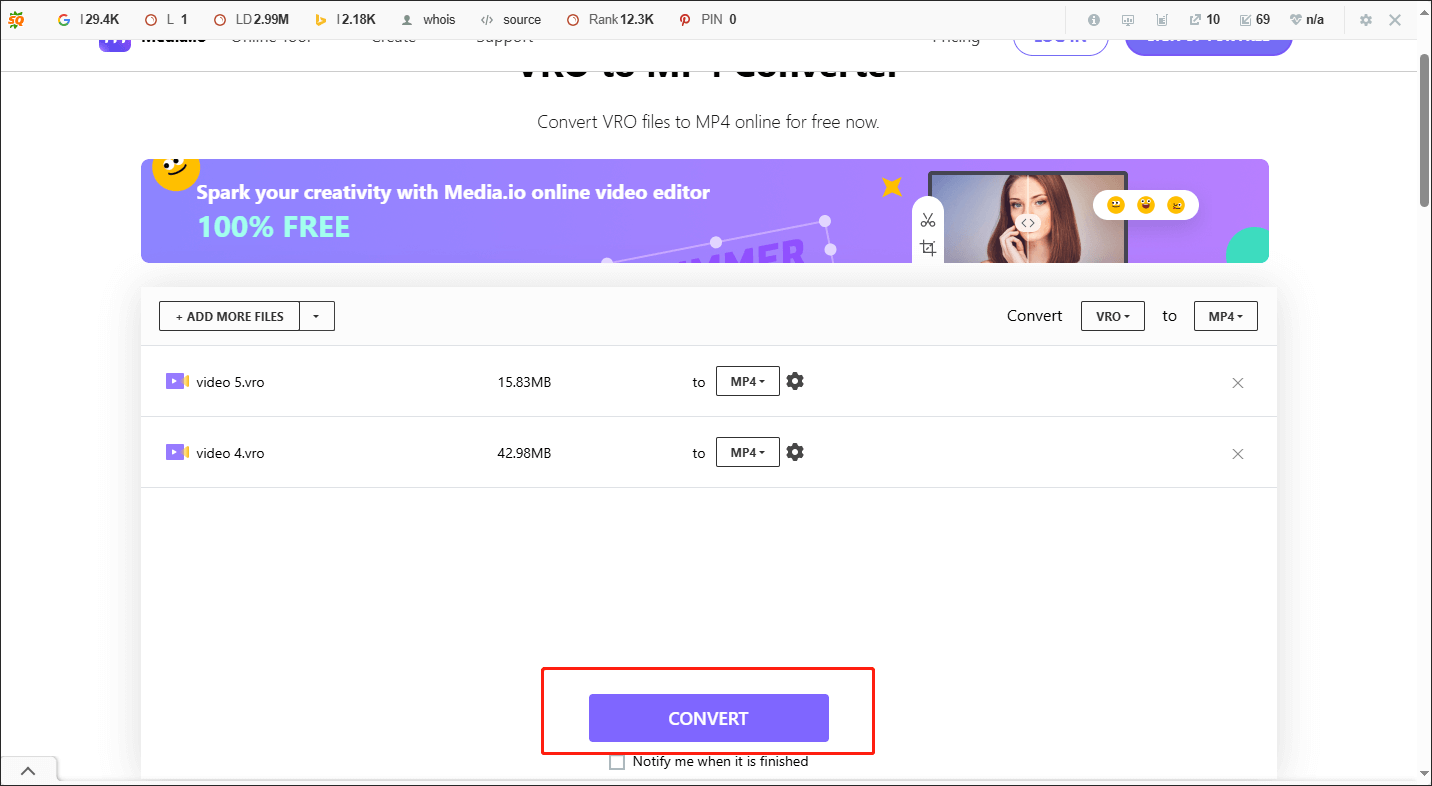Click the video file icon for video 5.vro

(x=177, y=381)
